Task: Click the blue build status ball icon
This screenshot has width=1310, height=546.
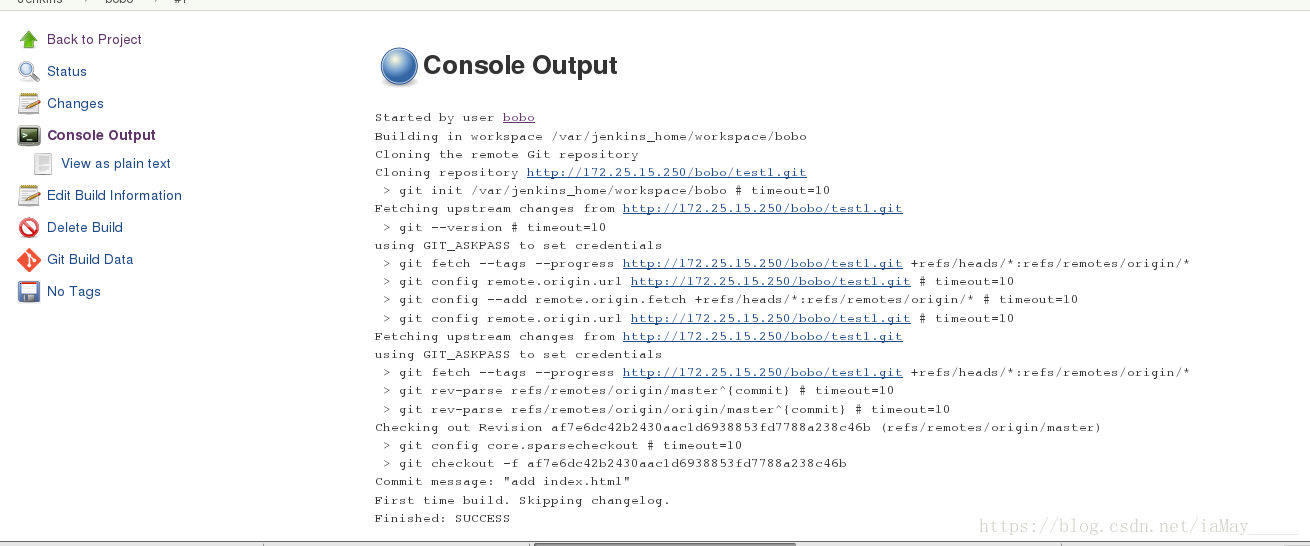Action: [x=398, y=66]
